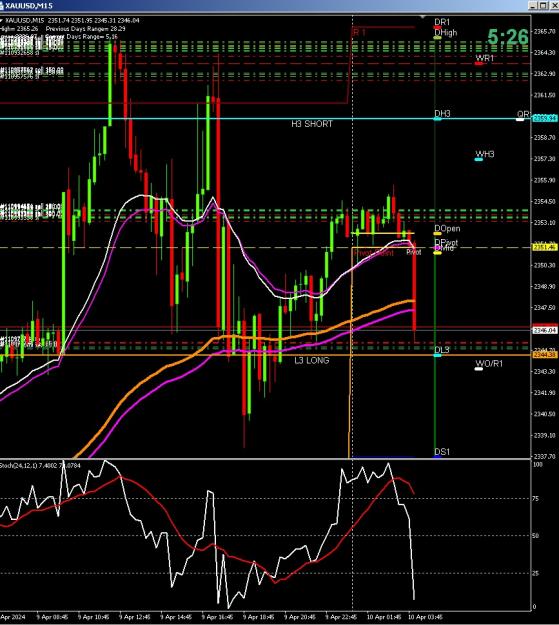Select the DHigh level marker

click(437, 37)
